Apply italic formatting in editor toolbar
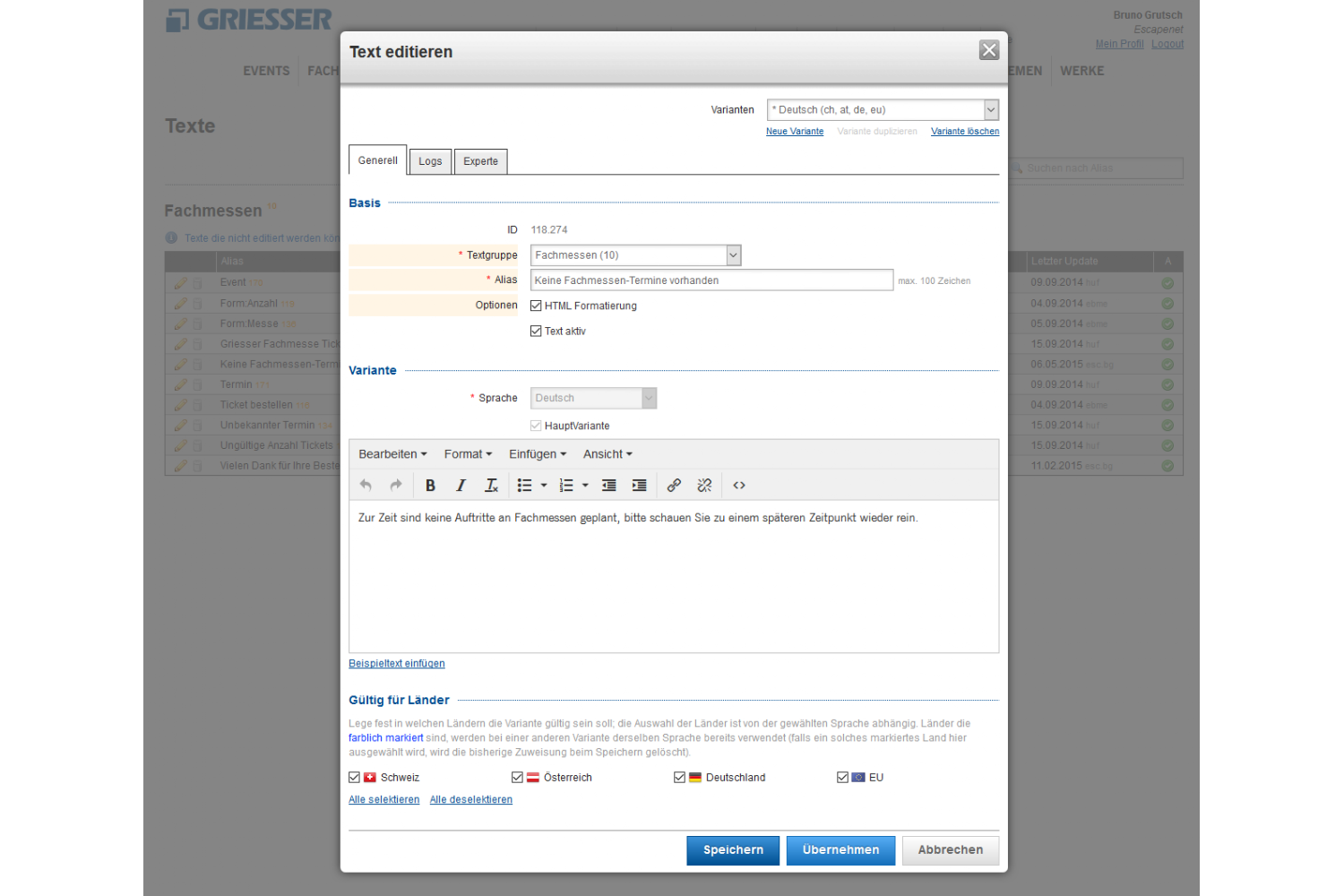The image size is (1344, 896). pos(461,486)
